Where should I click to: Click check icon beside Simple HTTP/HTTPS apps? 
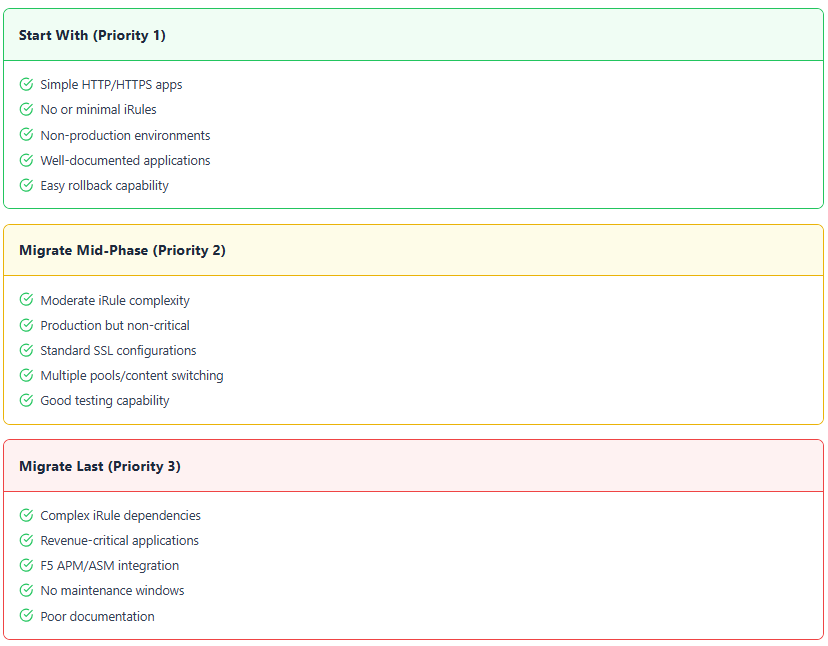pos(26,85)
